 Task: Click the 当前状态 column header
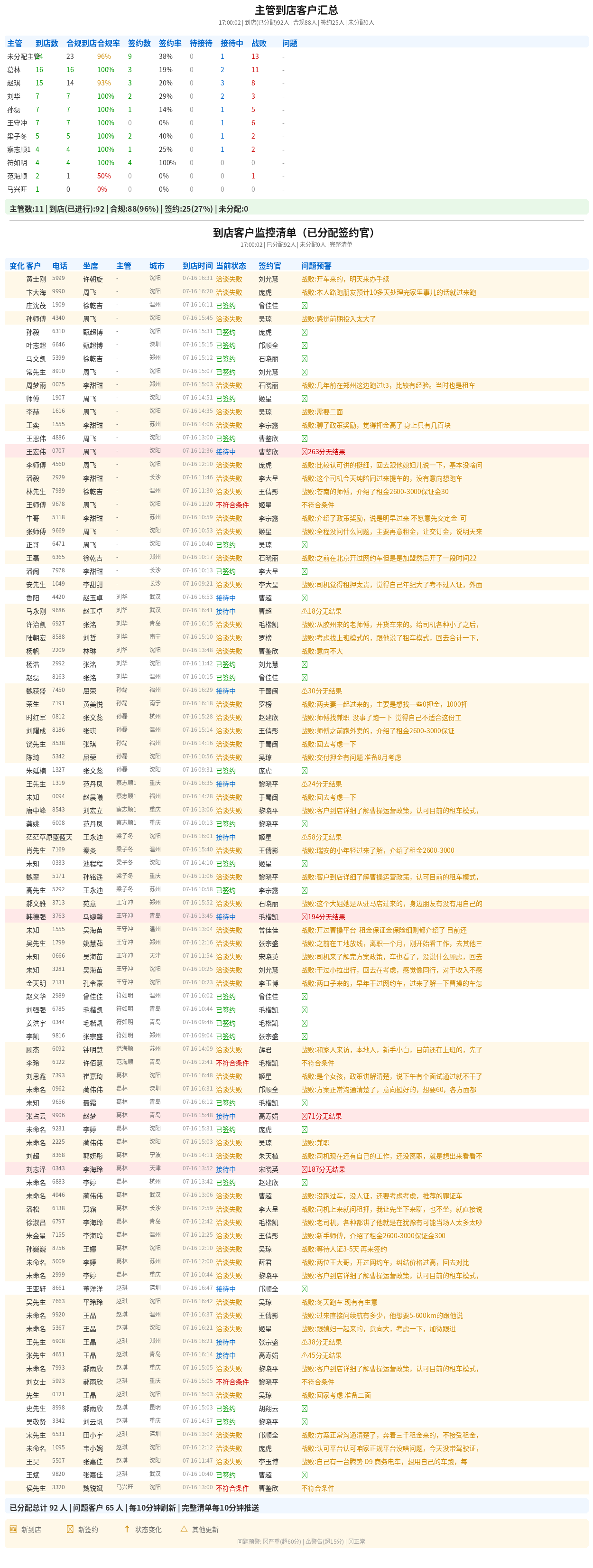tap(231, 265)
